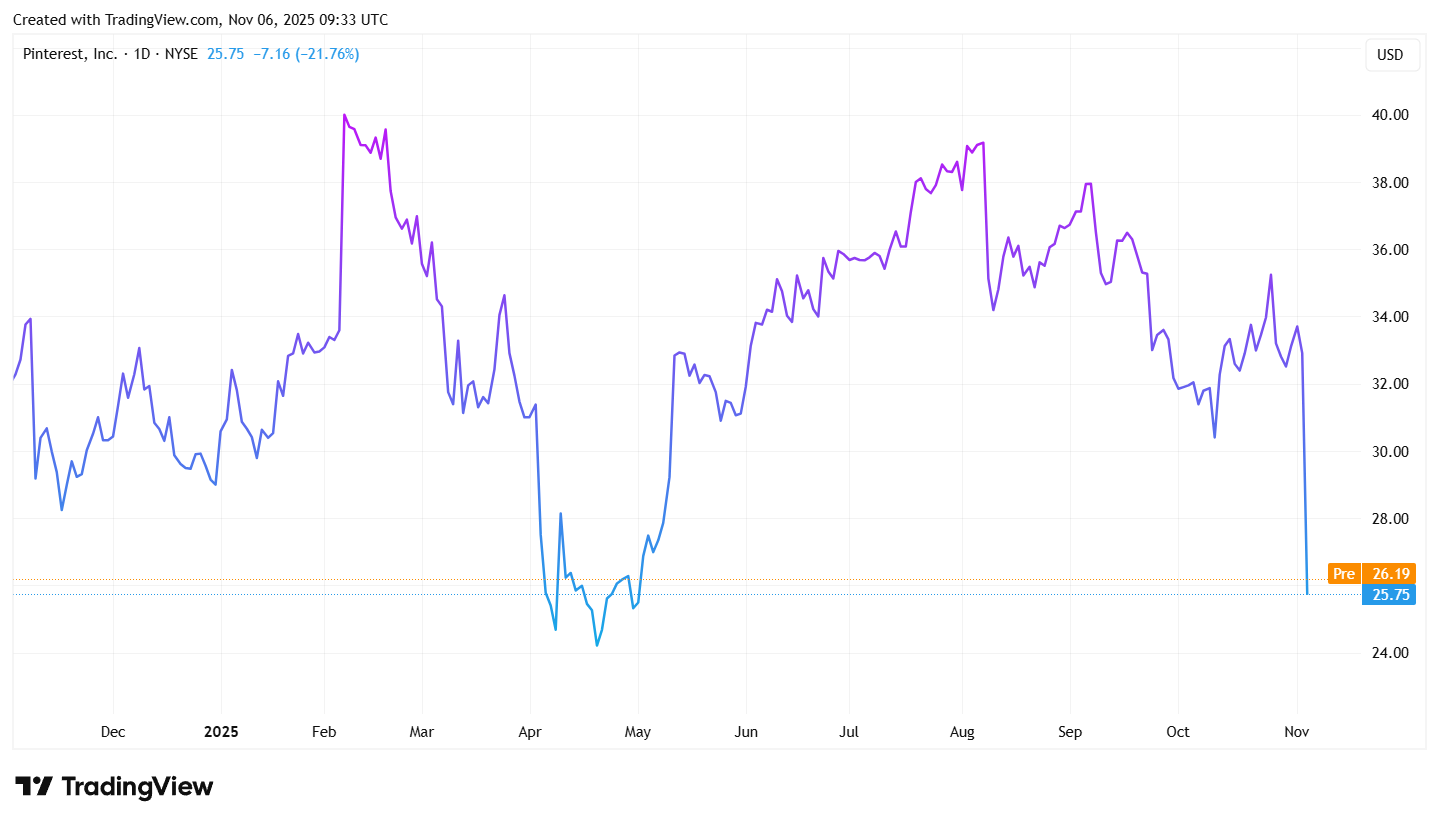
Task: Click the 26.19 pre-market price label
Action: (1391, 574)
